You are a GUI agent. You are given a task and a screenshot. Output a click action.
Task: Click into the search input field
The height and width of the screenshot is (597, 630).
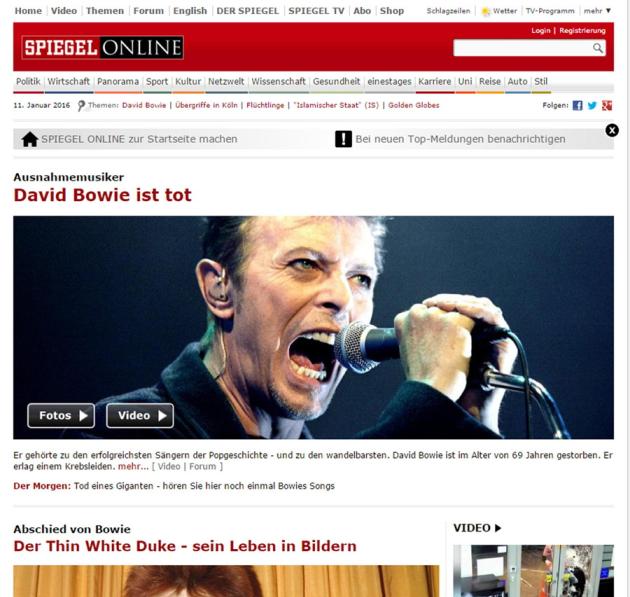[x=522, y=48]
